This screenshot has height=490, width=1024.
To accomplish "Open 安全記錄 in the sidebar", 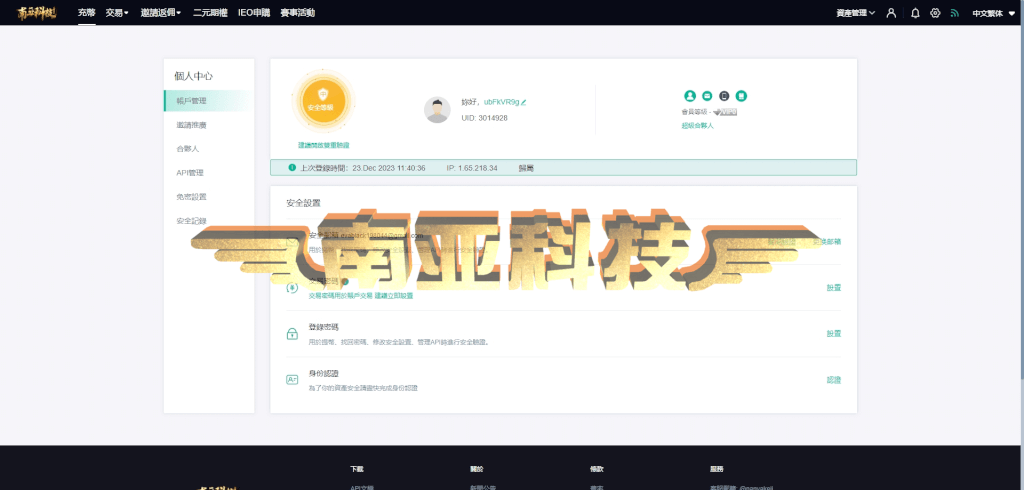I will pyautogui.click(x=191, y=221).
